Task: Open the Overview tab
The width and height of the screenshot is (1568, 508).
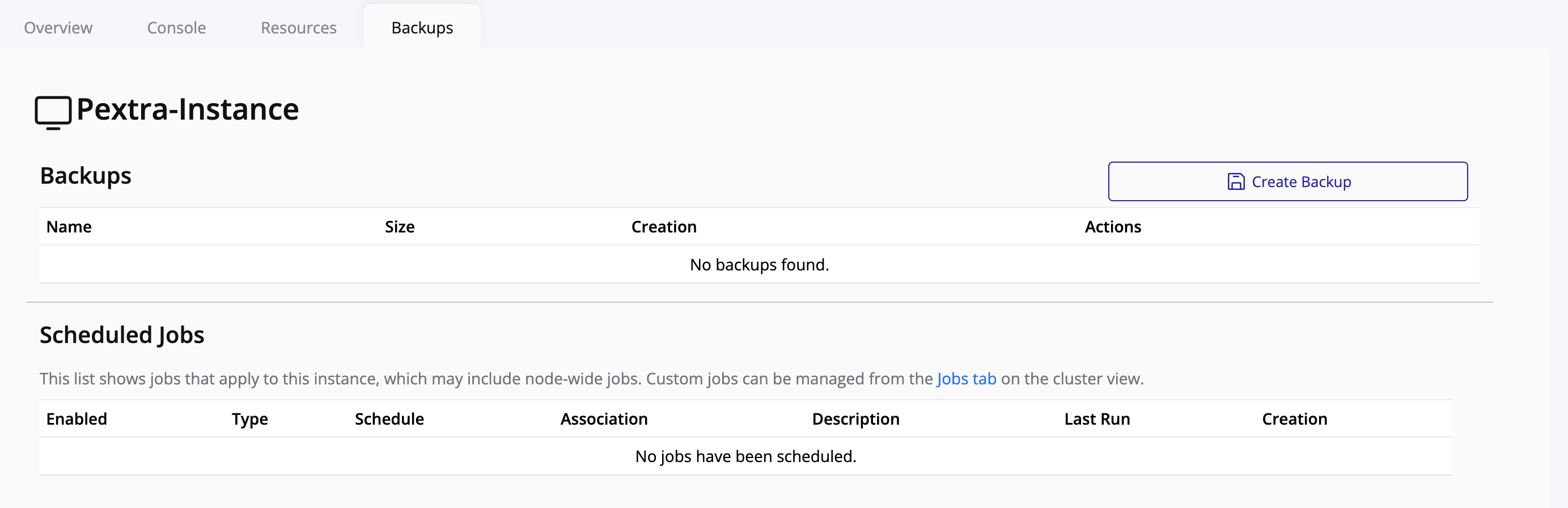Action: (58, 28)
